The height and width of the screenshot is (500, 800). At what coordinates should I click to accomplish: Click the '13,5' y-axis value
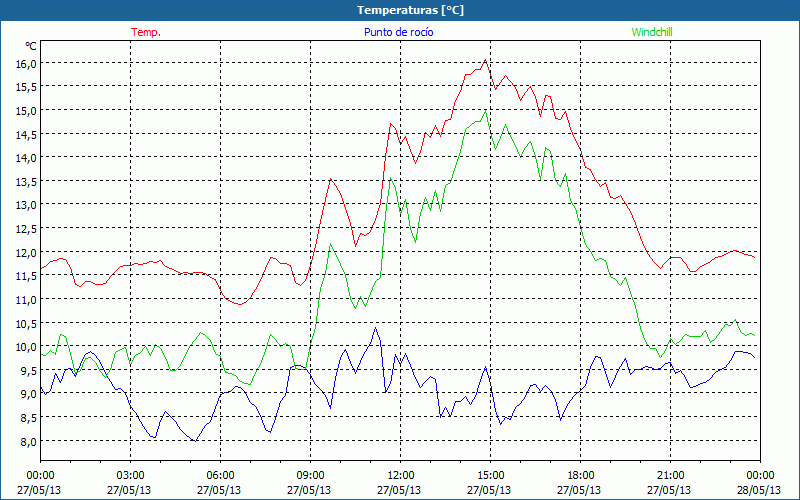(27, 182)
